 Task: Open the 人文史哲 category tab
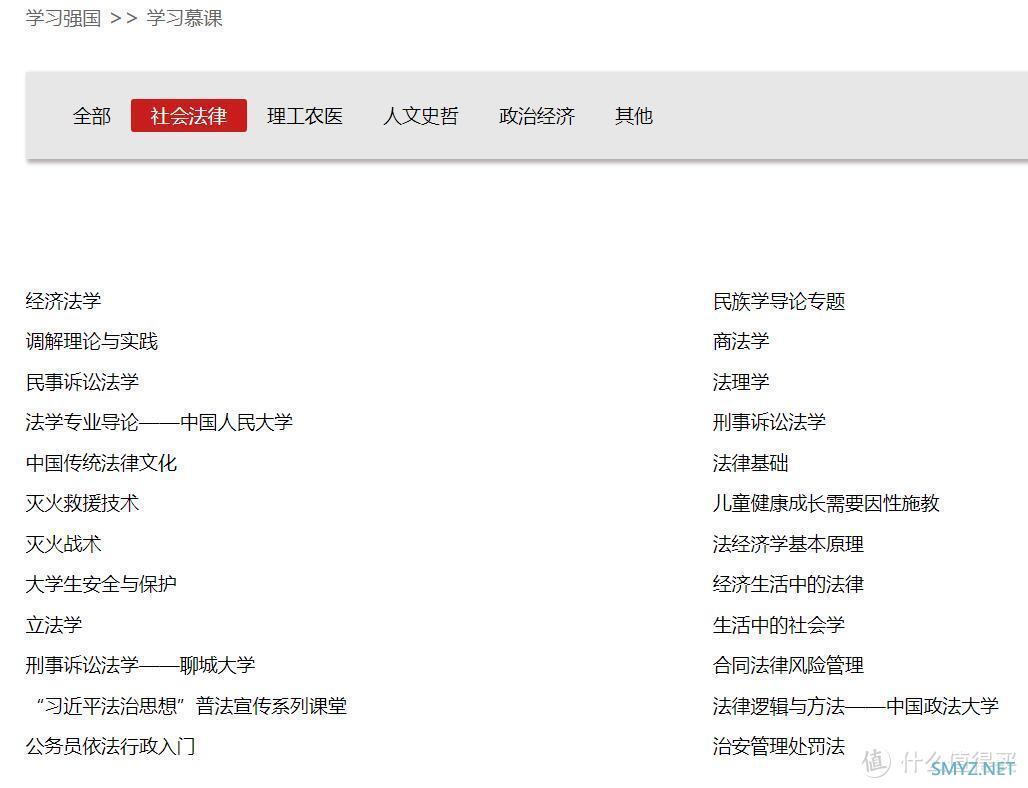420,116
